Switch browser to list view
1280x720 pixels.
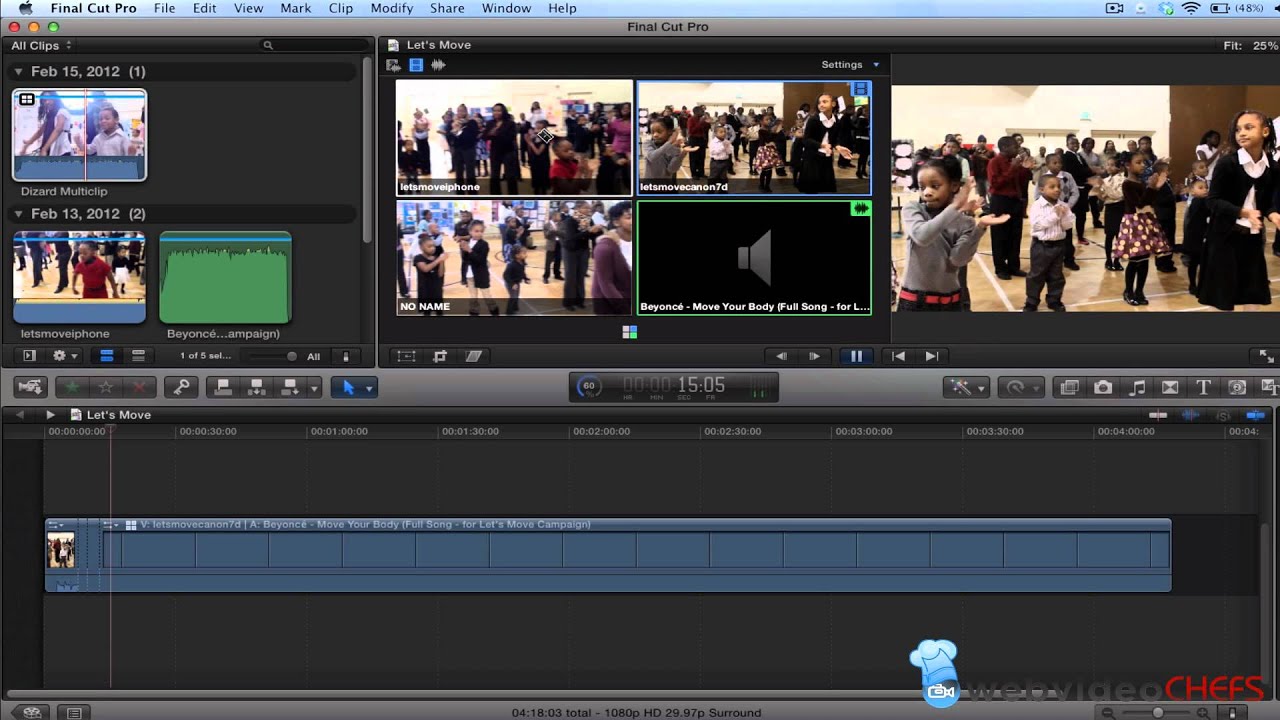tap(139, 356)
